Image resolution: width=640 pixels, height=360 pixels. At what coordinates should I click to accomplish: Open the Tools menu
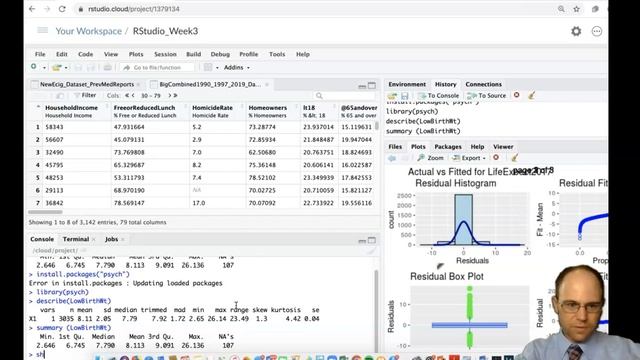tap(277, 54)
